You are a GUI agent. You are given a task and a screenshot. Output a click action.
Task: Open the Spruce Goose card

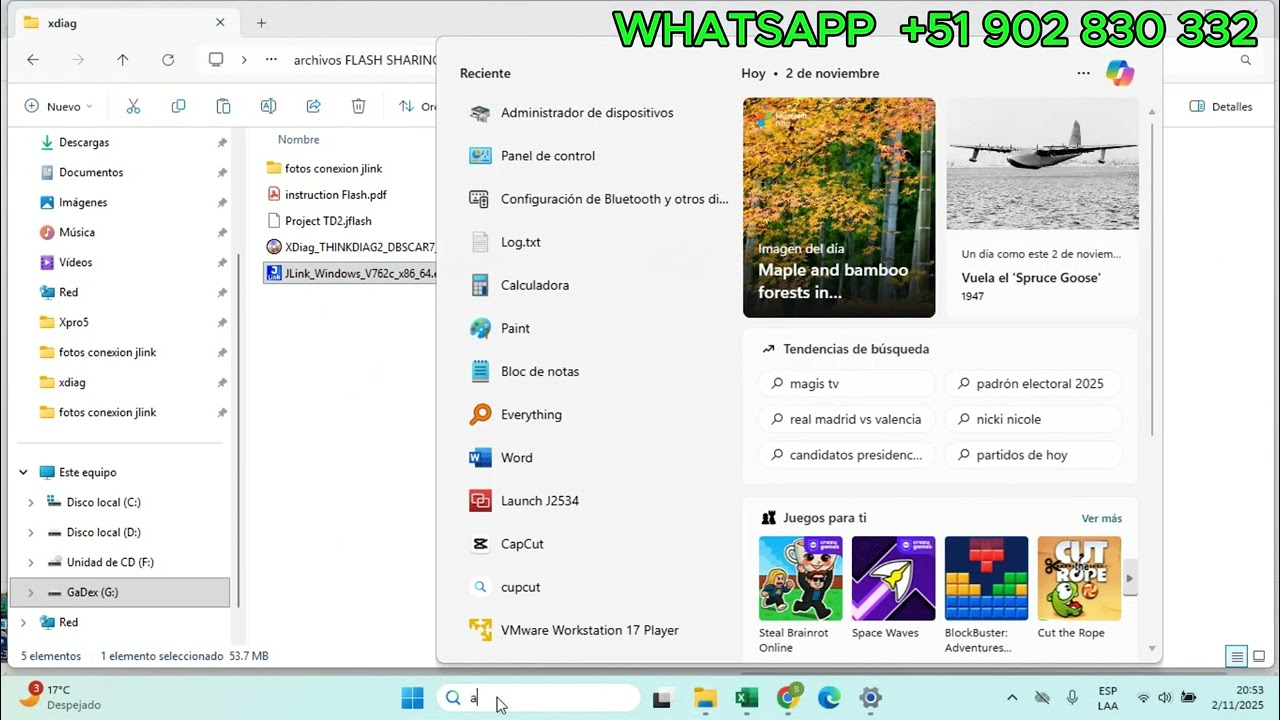point(1043,207)
